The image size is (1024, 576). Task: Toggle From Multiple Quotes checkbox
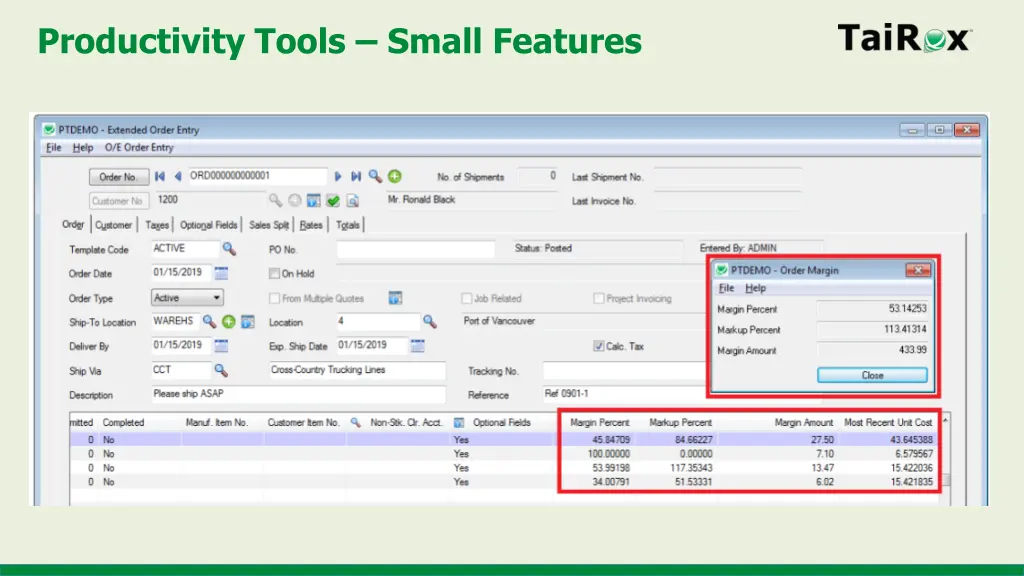point(274,298)
